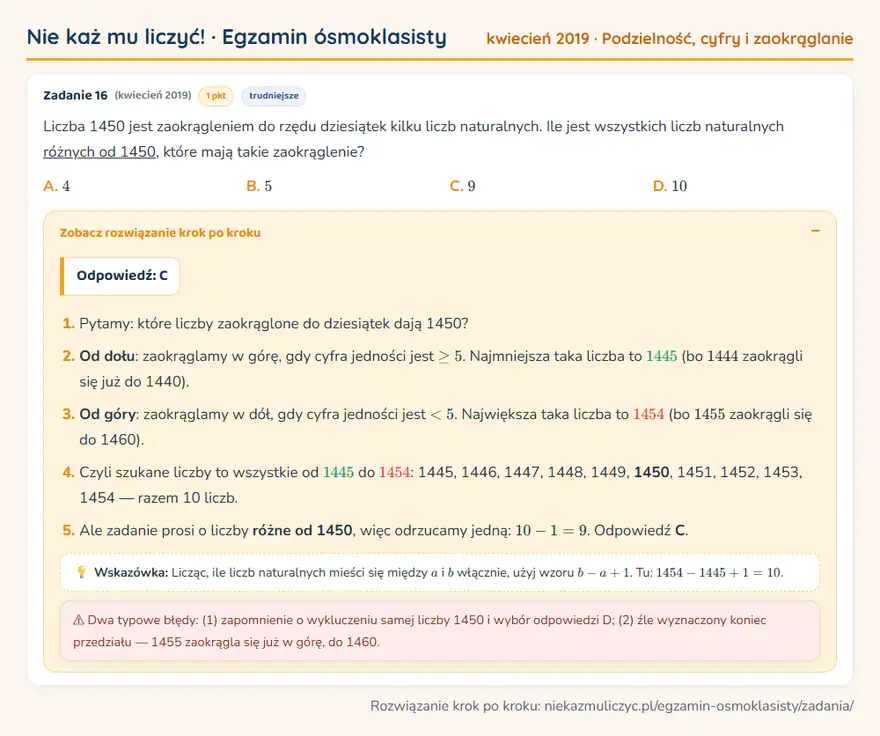Click the '1 pkt' points badge

point(216,95)
